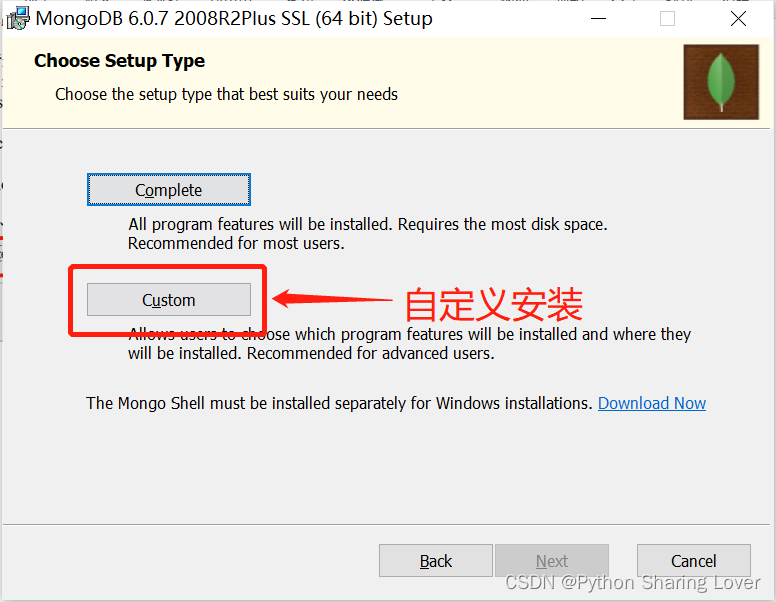
Task: Click the CSDN Python Sharing Lover watermark
Action: pyautogui.click(x=632, y=583)
